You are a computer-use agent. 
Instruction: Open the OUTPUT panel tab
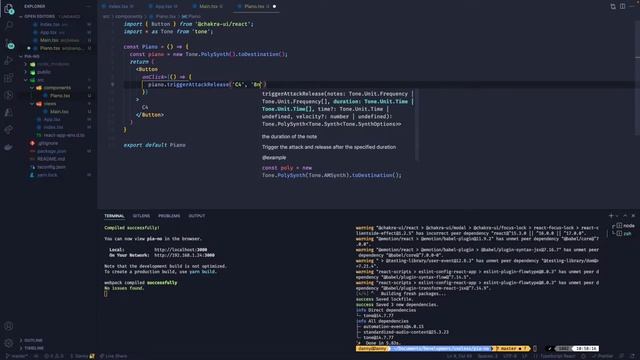click(x=197, y=216)
